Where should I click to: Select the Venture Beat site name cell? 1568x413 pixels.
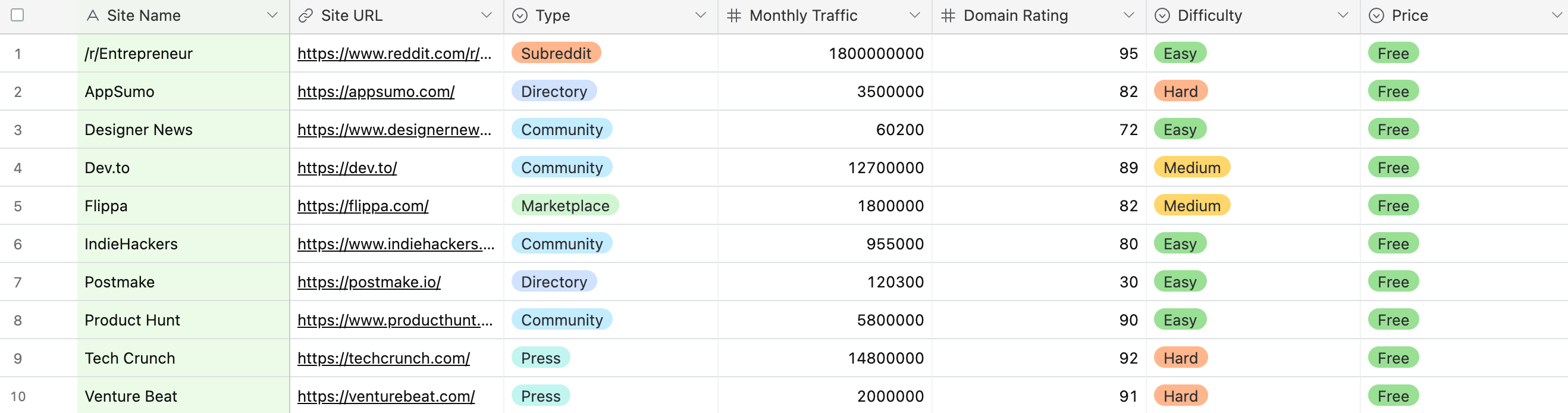pos(183,395)
